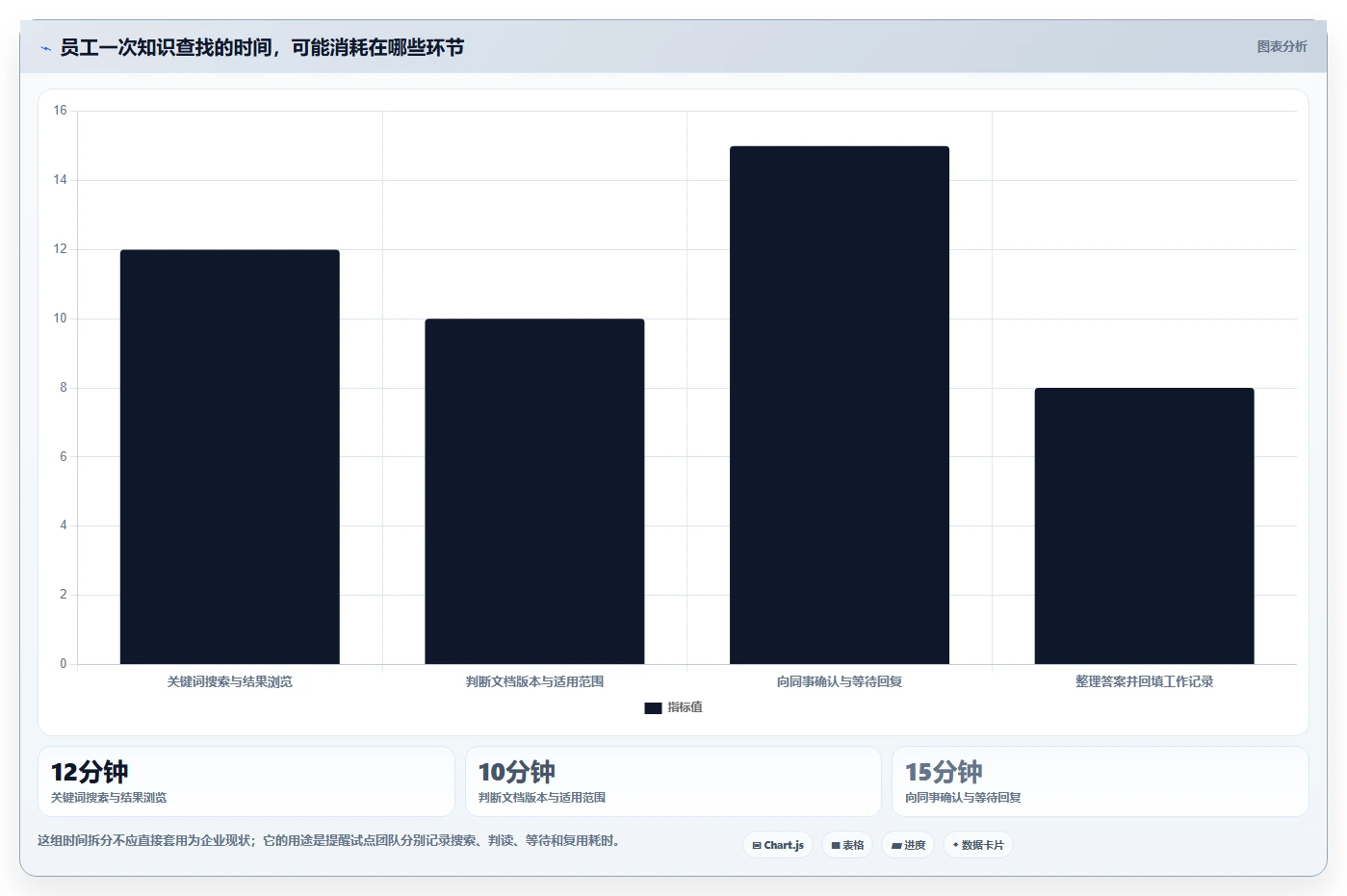Open the 12分钟 data card

246,781
